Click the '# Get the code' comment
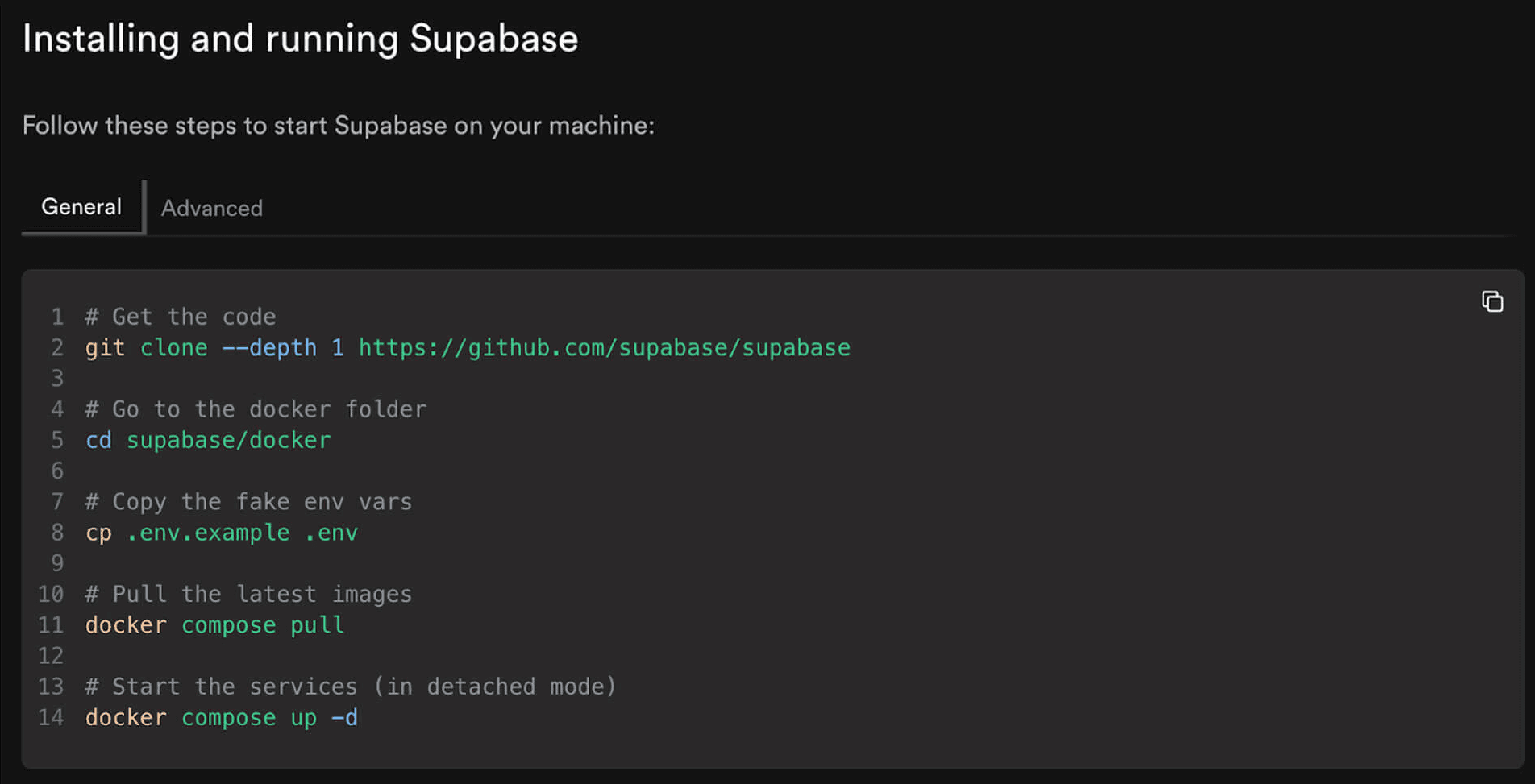Screen dimensions: 1535x784 point(181,317)
